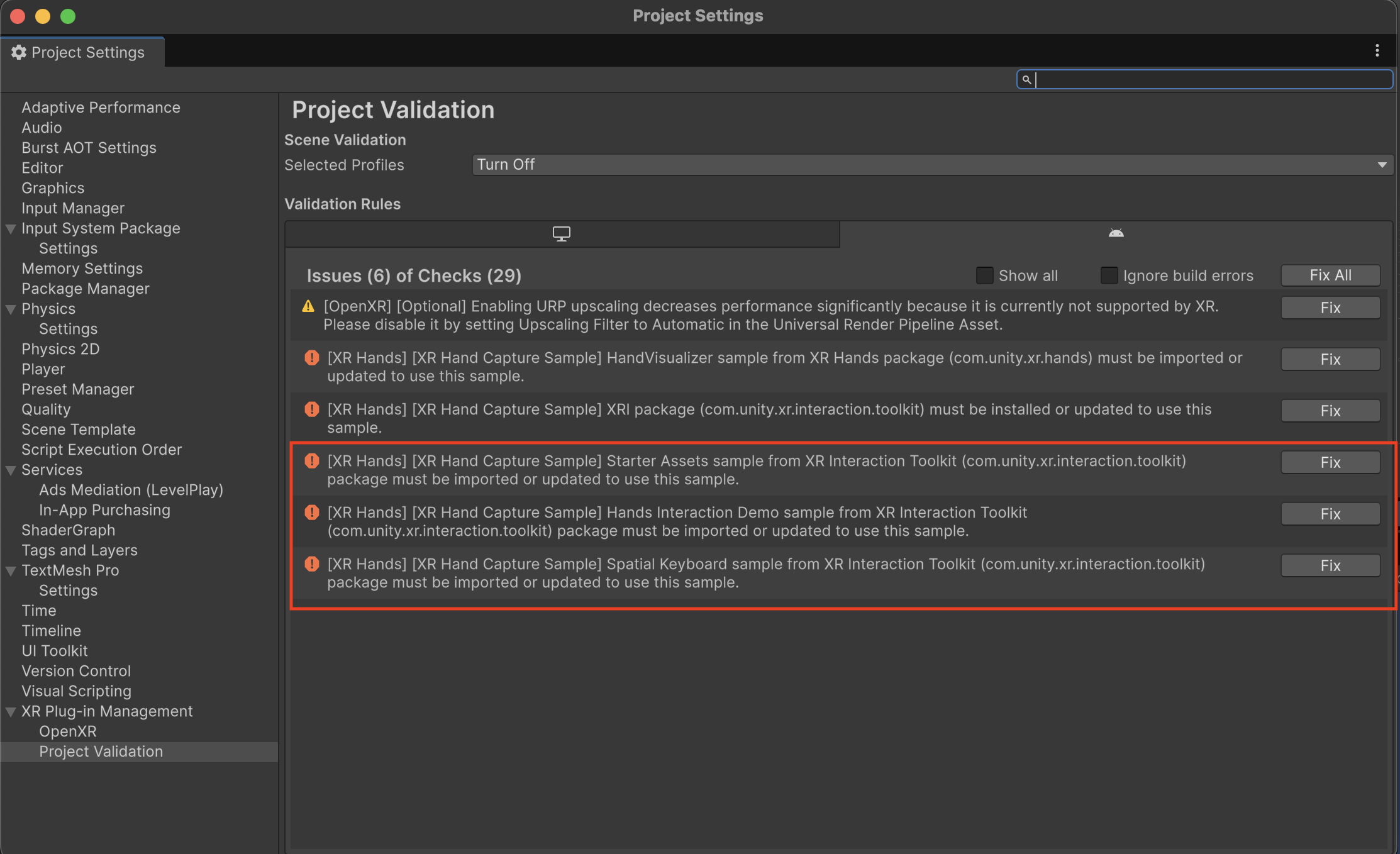The width and height of the screenshot is (1400, 854).
Task: Toggle Show all off after checking issues
Action: click(x=984, y=275)
